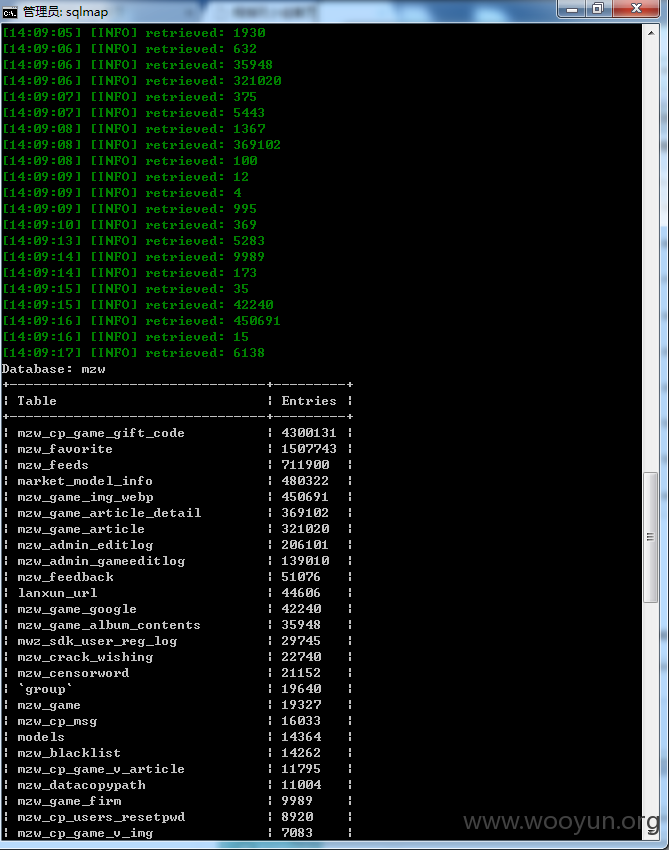The width and height of the screenshot is (669, 850).
Task: Select entry count 11795
Action: [301, 769]
